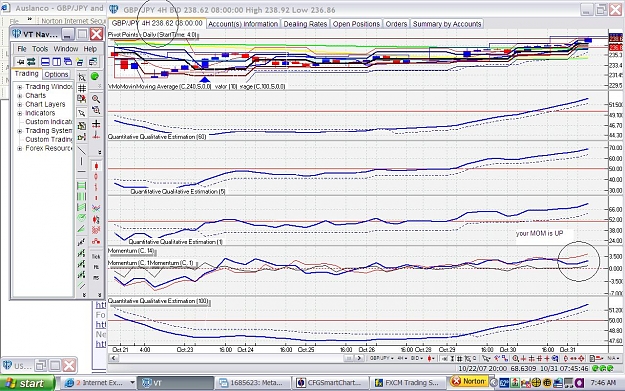Open the GBP/JPY symbol dropdown

(x=381, y=358)
